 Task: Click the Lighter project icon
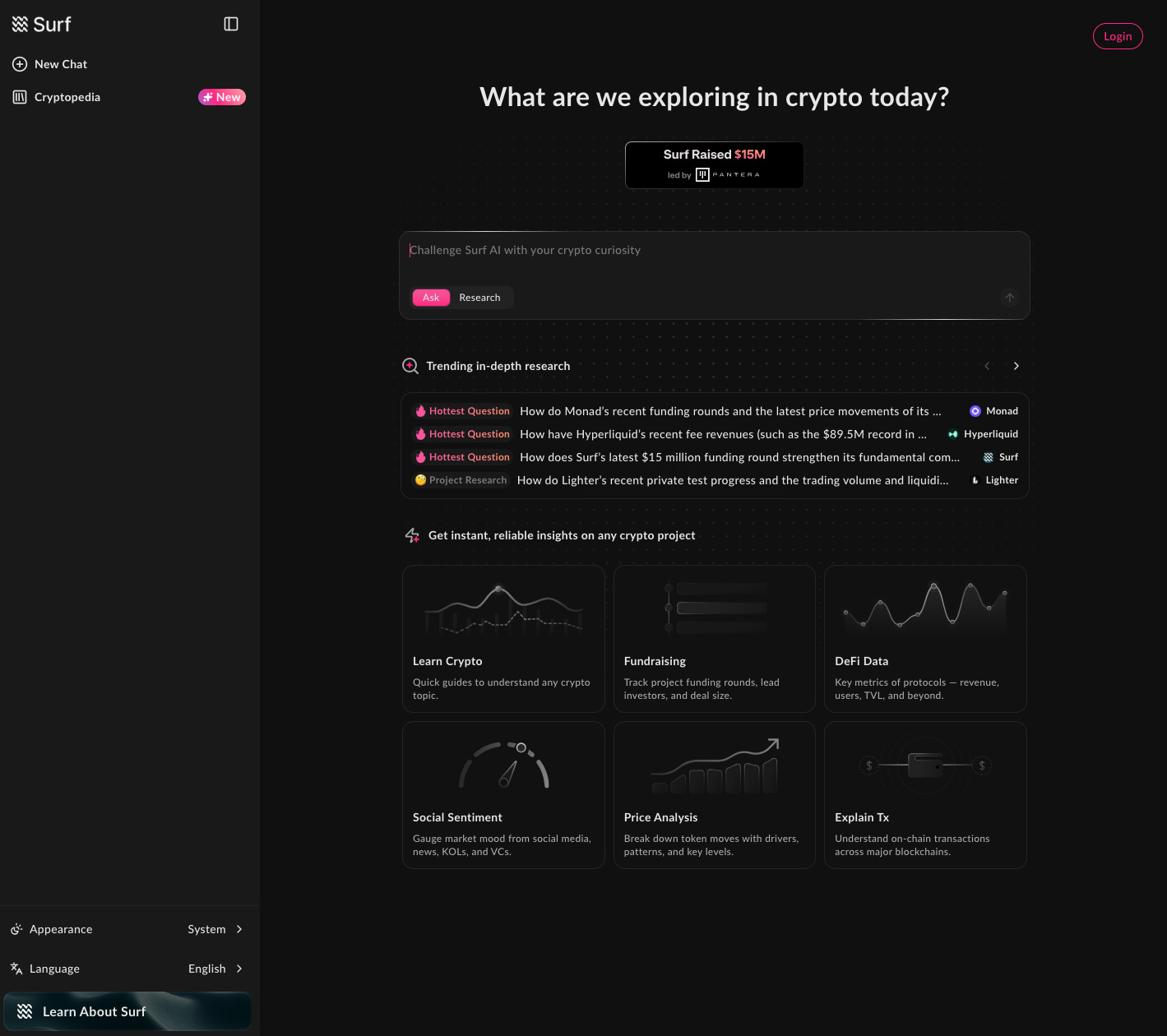pyautogui.click(x=975, y=480)
